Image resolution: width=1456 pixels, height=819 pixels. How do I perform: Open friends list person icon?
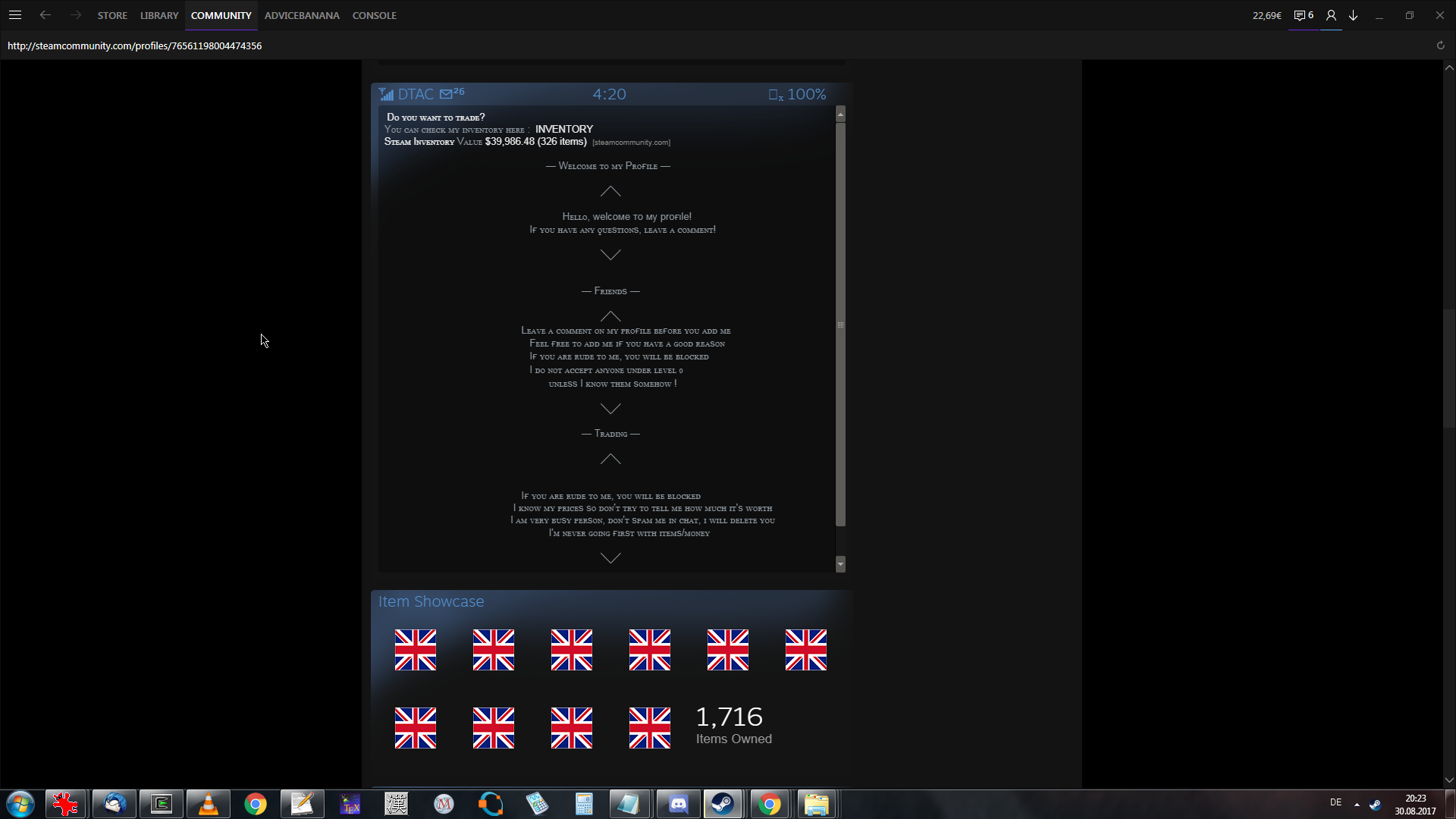coord(1331,15)
